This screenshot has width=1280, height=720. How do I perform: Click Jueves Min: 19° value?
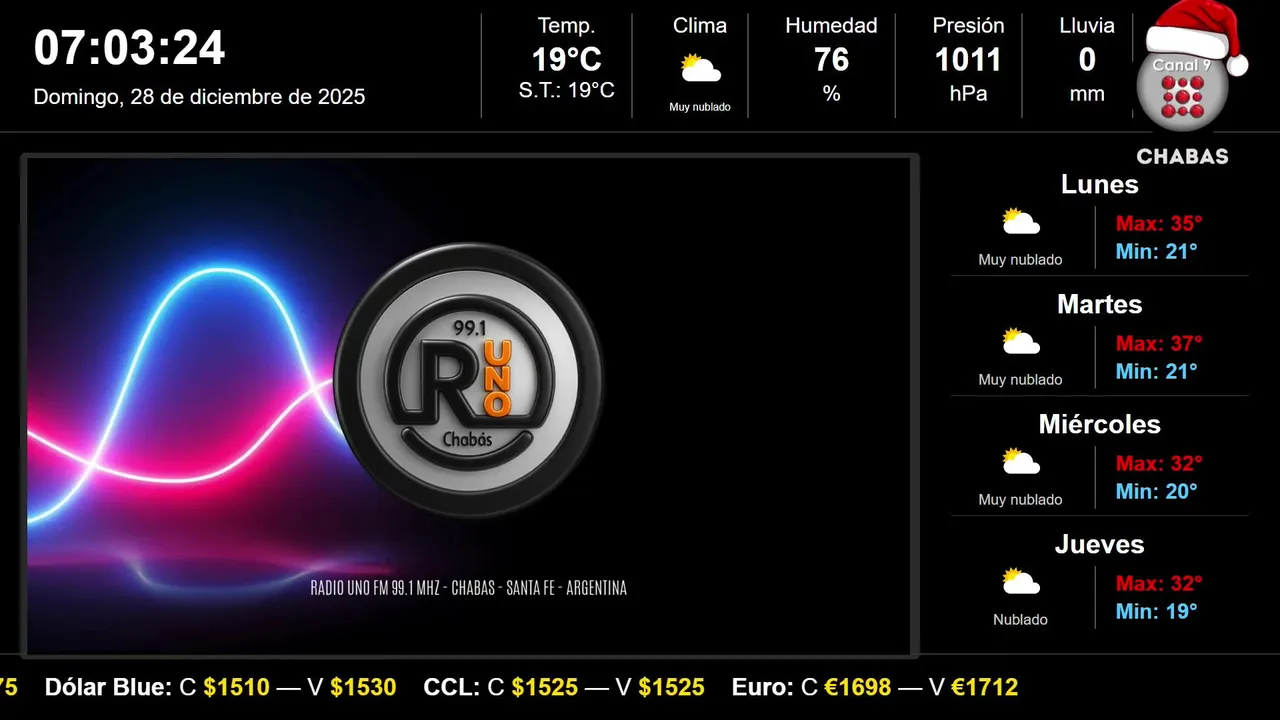tap(1157, 611)
